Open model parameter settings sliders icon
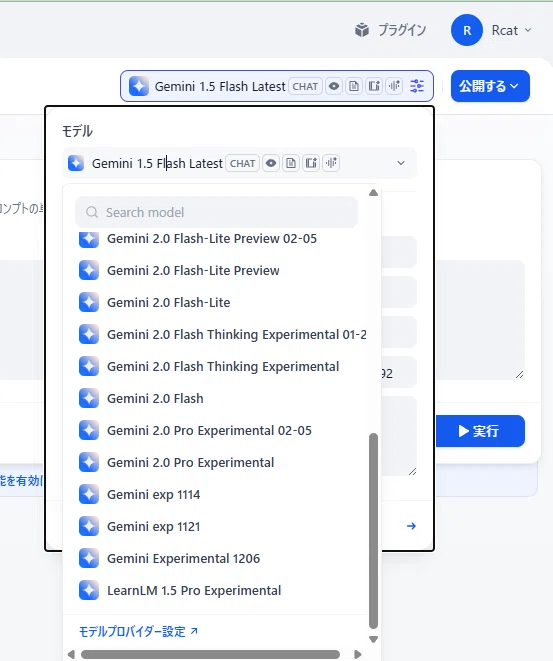Viewport: 553px width, 661px height. coord(417,86)
